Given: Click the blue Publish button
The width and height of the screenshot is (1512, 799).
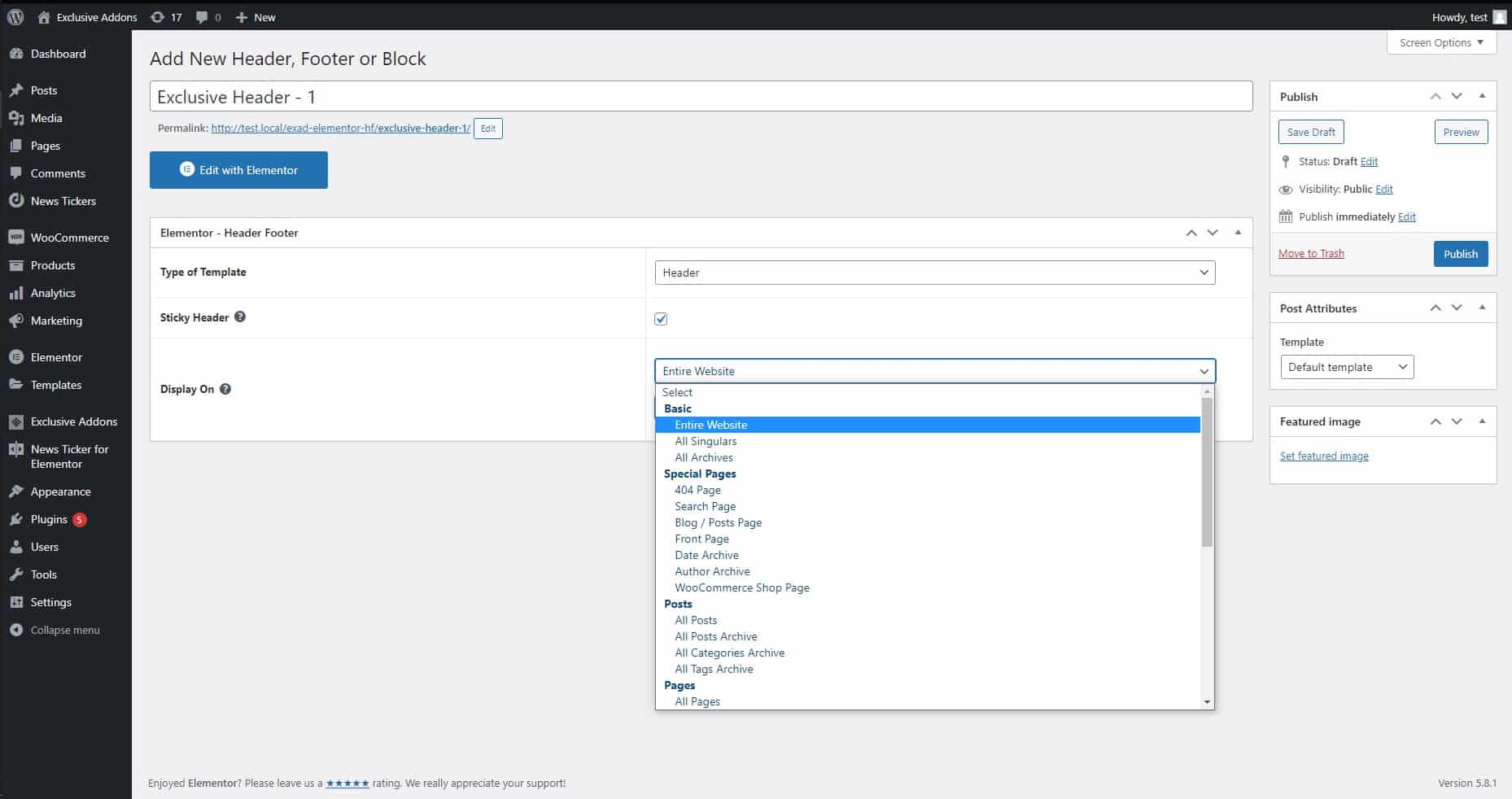Looking at the screenshot, I should [1461, 254].
